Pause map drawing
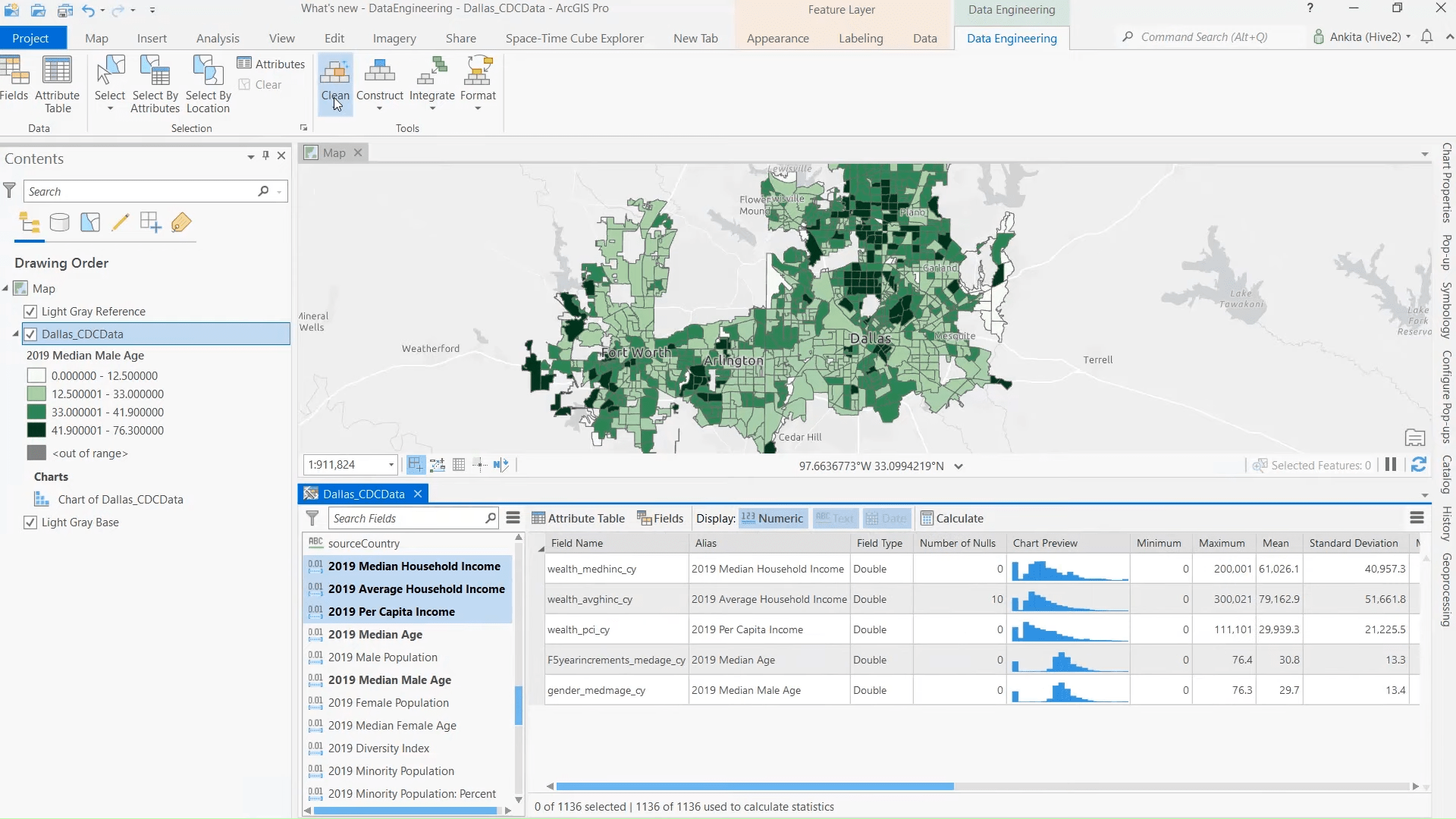Screen dimensions: 1456x819 tap(1391, 465)
